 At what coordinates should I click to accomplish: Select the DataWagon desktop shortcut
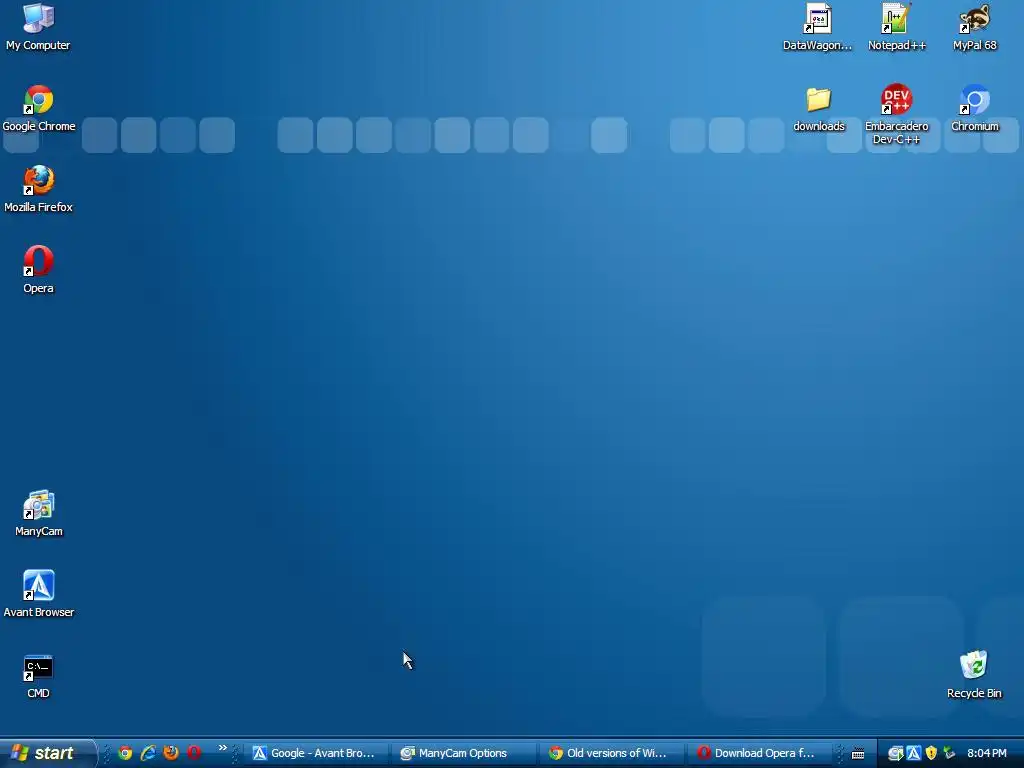pyautogui.click(x=818, y=27)
